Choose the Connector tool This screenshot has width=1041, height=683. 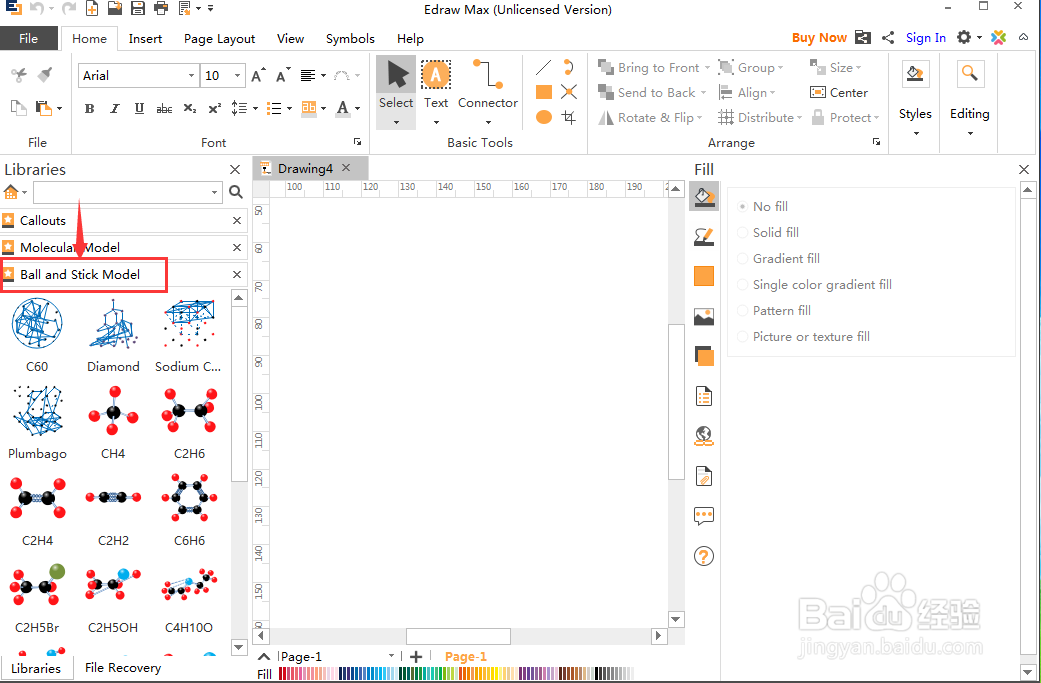point(488,92)
